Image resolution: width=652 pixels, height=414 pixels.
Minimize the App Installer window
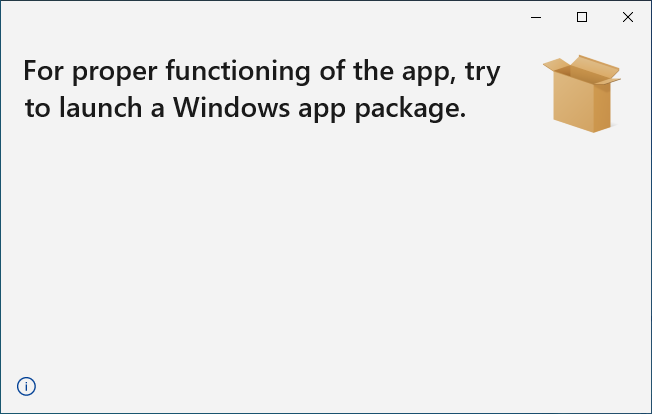[x=536, y=17]
